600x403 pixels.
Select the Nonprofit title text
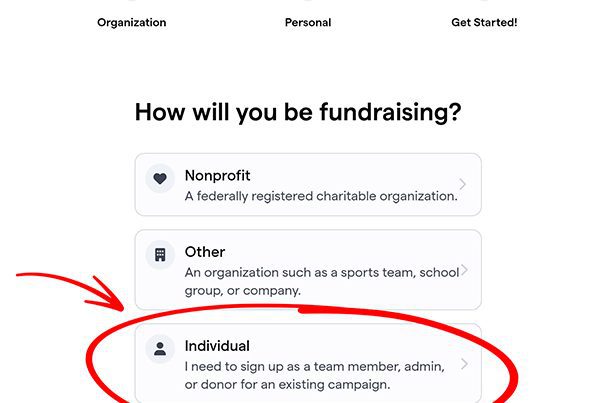[217, 176]
